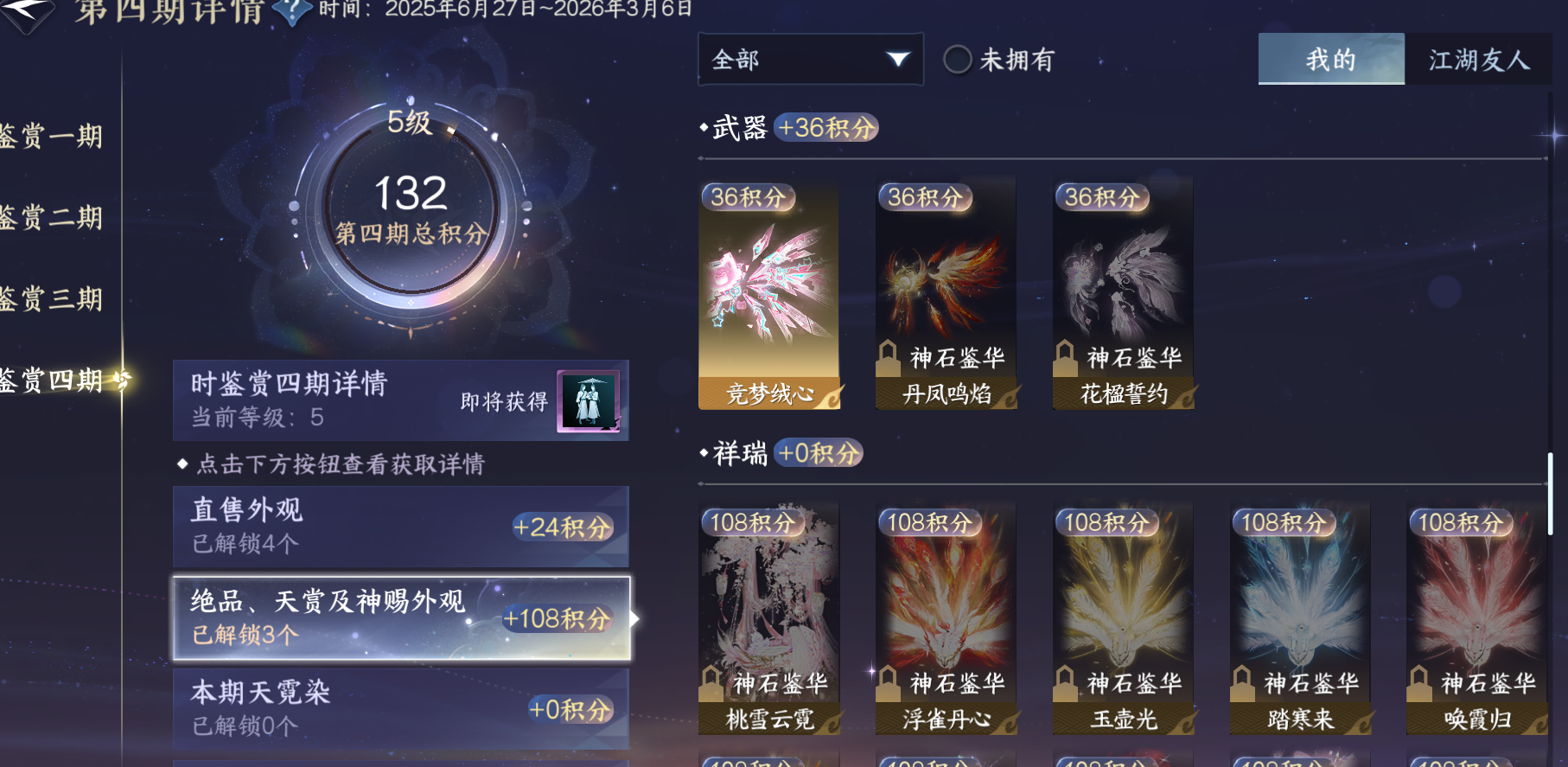Open the 唤霞归 mount card
This screenshot has width=1568, height=767.
click(1477, 619)
